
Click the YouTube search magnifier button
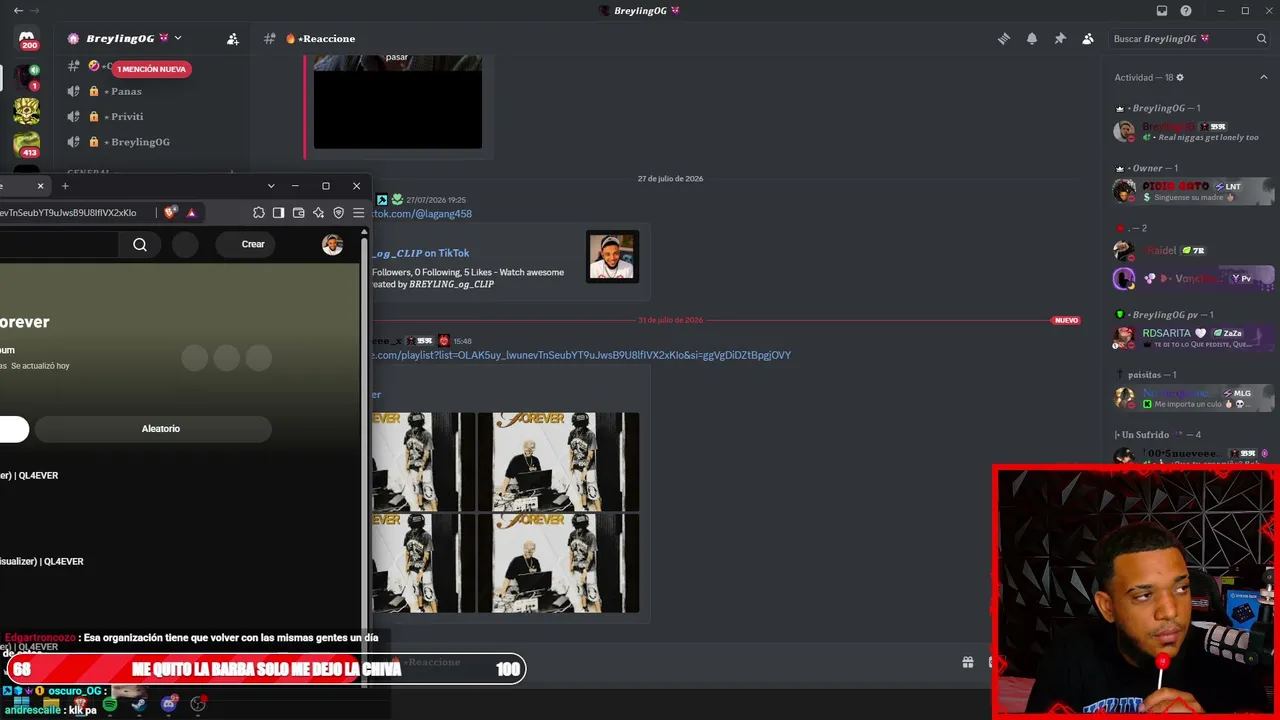click(x=140, y=244)
